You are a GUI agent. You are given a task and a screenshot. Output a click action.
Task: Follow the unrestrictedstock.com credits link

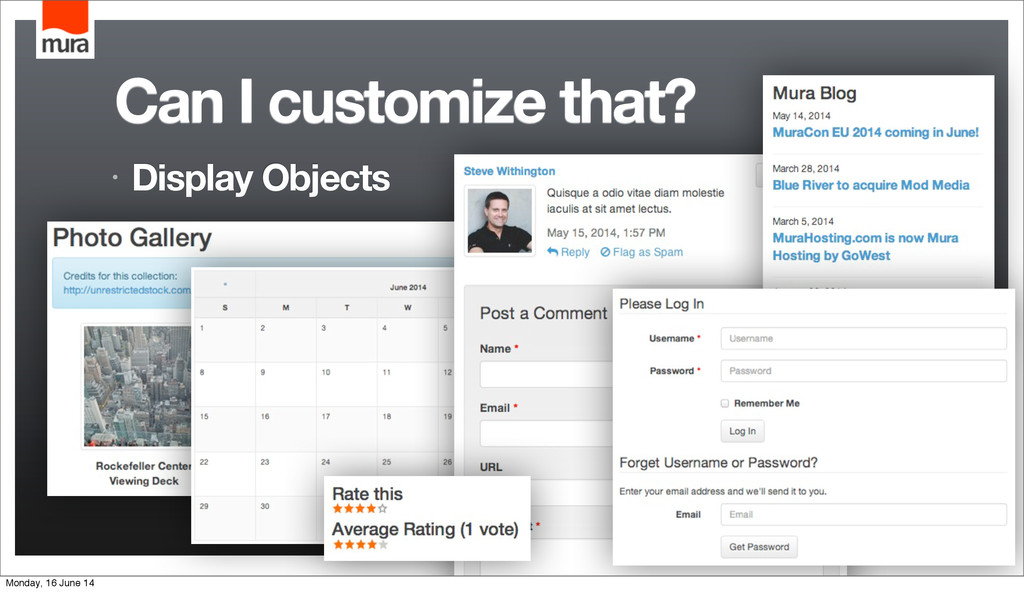point(127,290)
